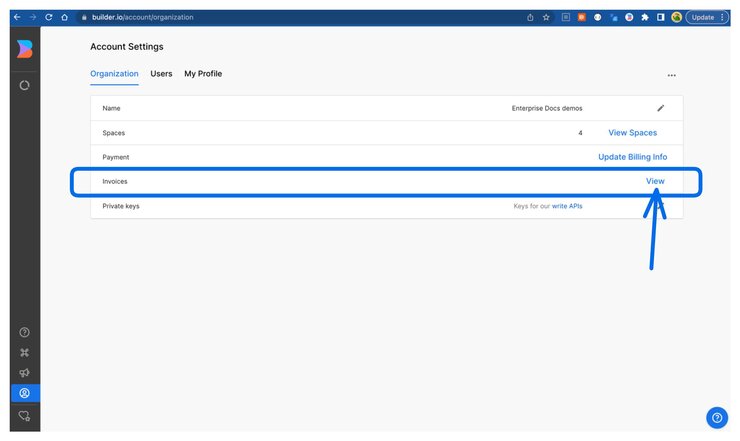Click Update Billing Info link

[x=632, y=157]
